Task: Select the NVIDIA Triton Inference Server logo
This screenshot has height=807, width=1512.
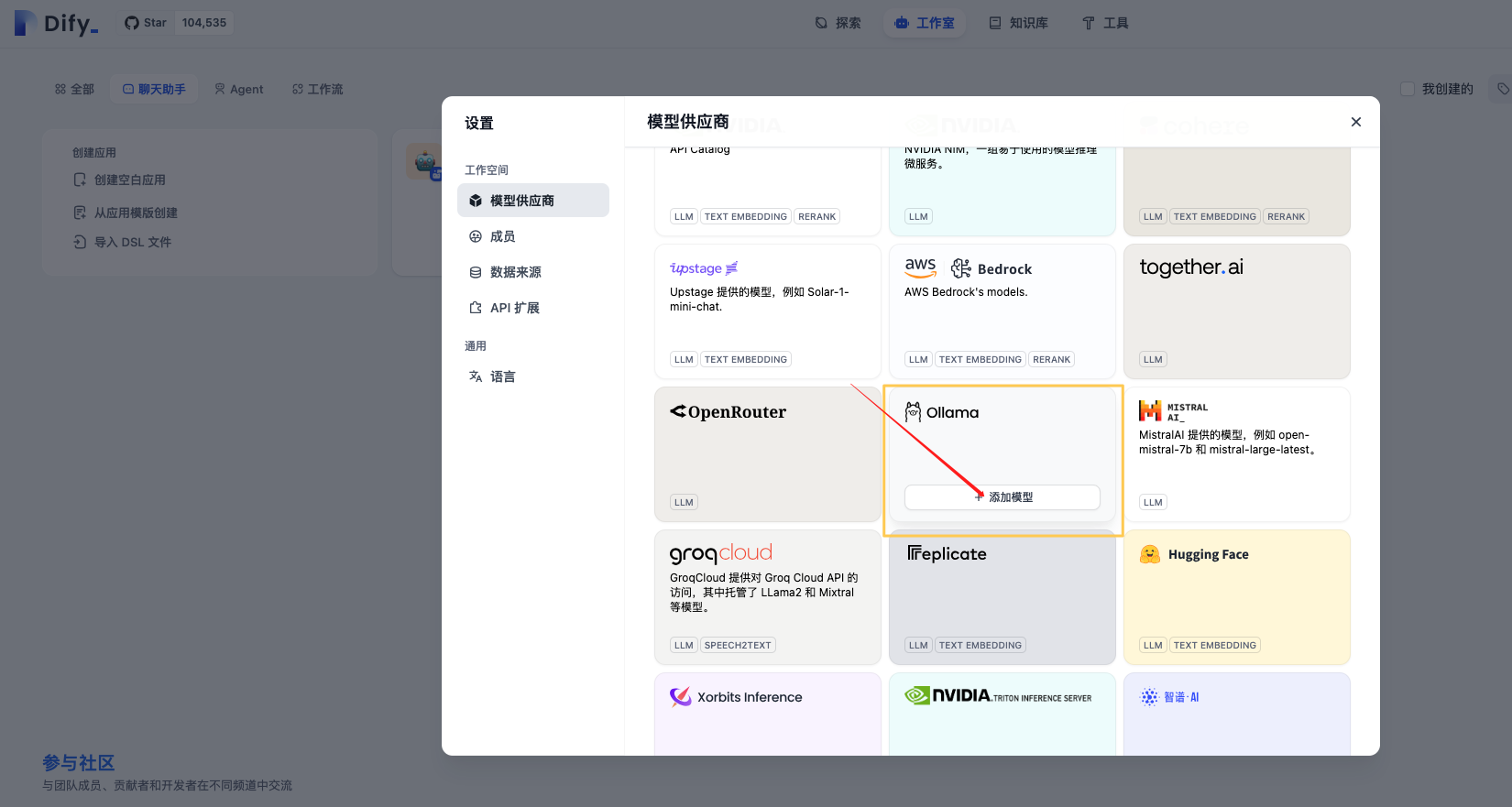Action: tap(998, 696)
